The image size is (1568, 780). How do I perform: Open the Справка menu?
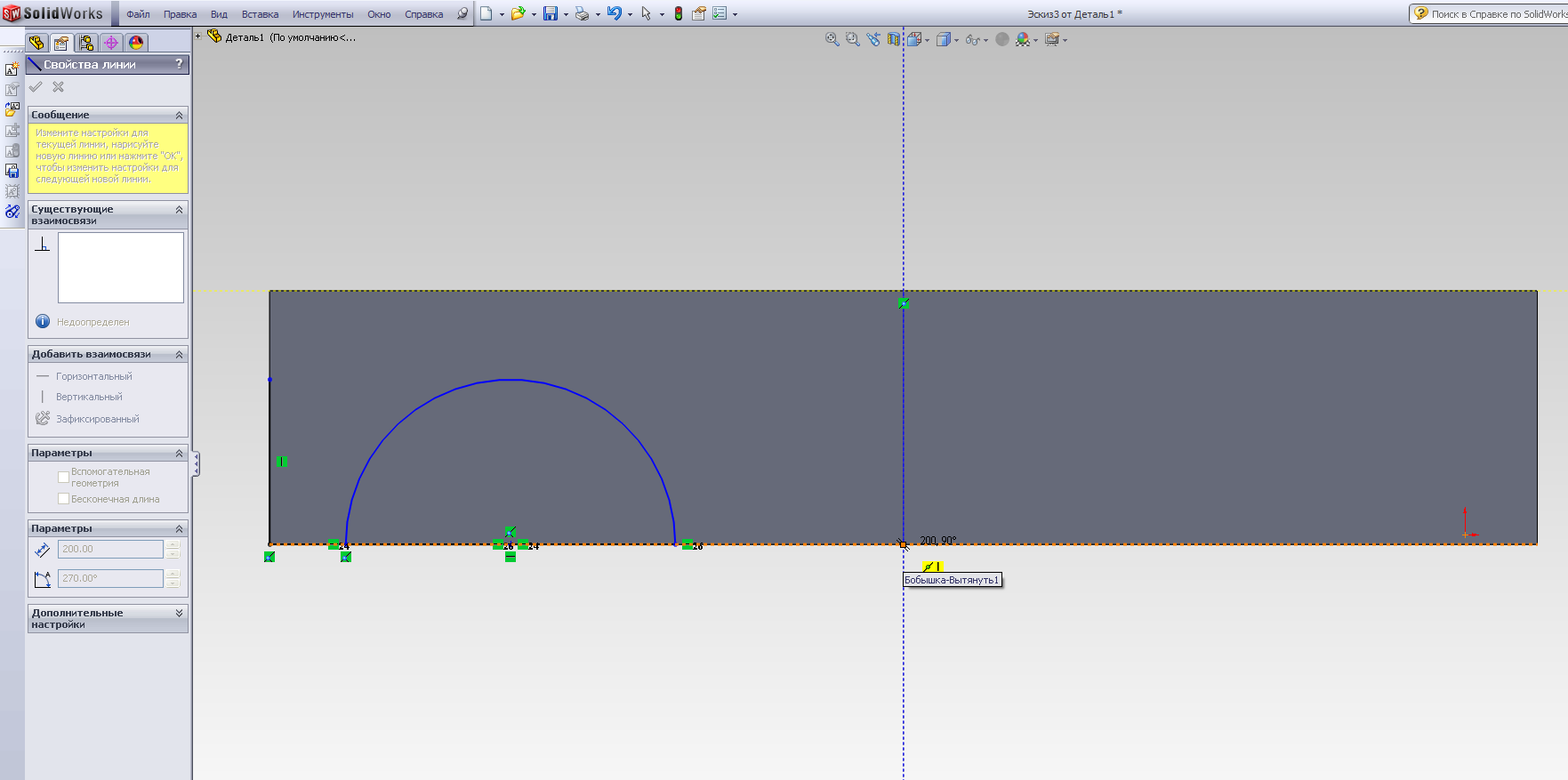point(423,14)
